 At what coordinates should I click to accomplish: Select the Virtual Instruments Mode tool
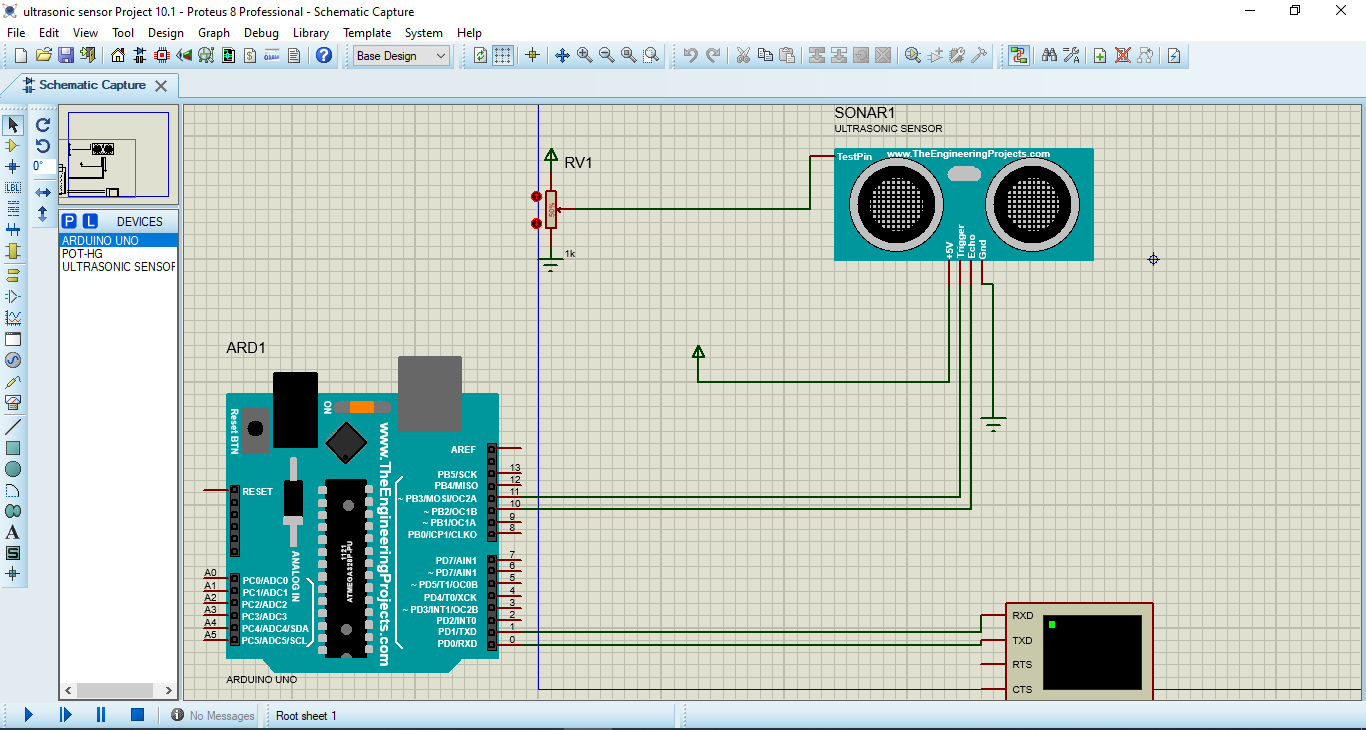(x=13, y=403)
